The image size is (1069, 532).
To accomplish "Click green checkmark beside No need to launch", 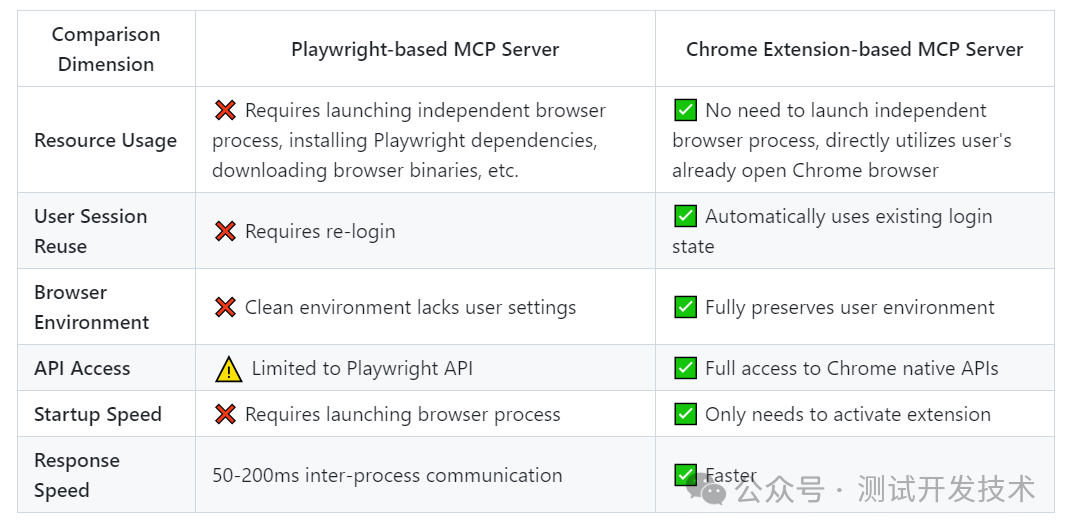I will [x=685, y=110].
